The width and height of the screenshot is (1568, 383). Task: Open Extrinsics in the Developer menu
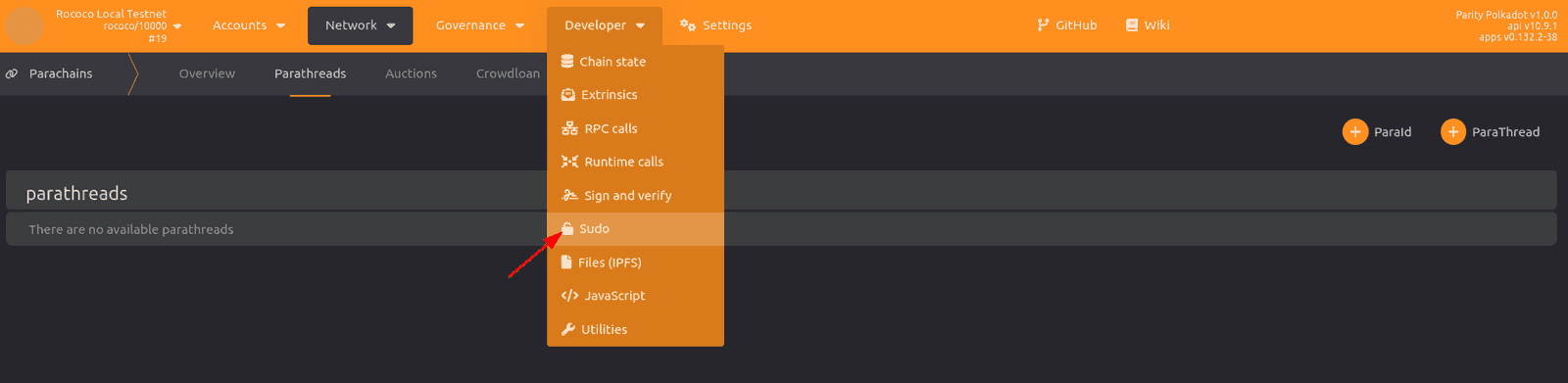pyautogui.click(x=635, y=95)
